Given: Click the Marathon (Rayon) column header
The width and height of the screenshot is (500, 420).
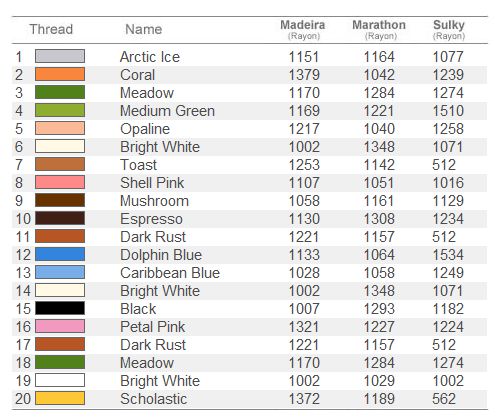Looking at the screenshot, I should coord(379,30).
